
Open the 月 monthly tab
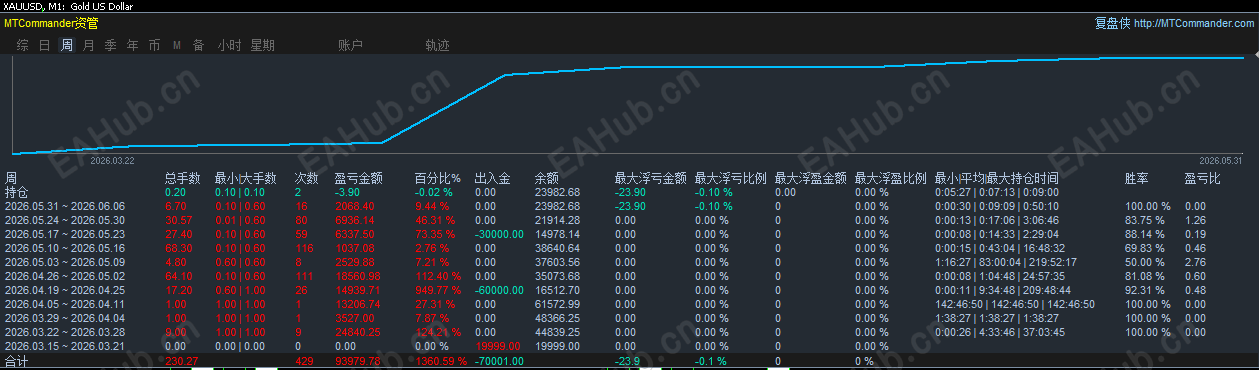click(88, 45)
